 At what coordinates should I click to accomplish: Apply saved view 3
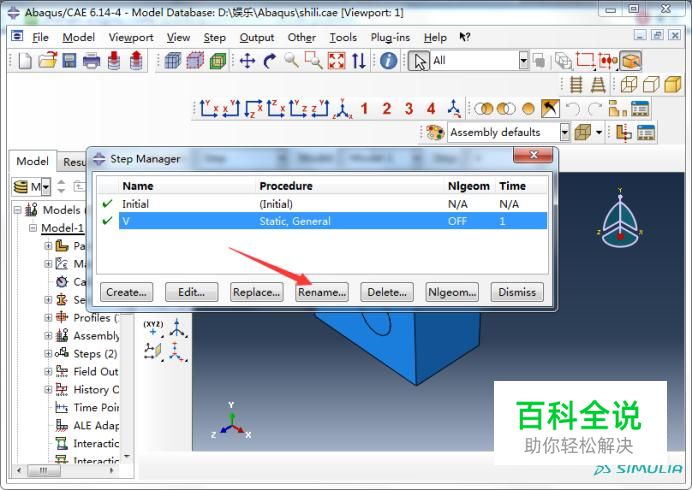pyautogui.click(x=409, y=109)
